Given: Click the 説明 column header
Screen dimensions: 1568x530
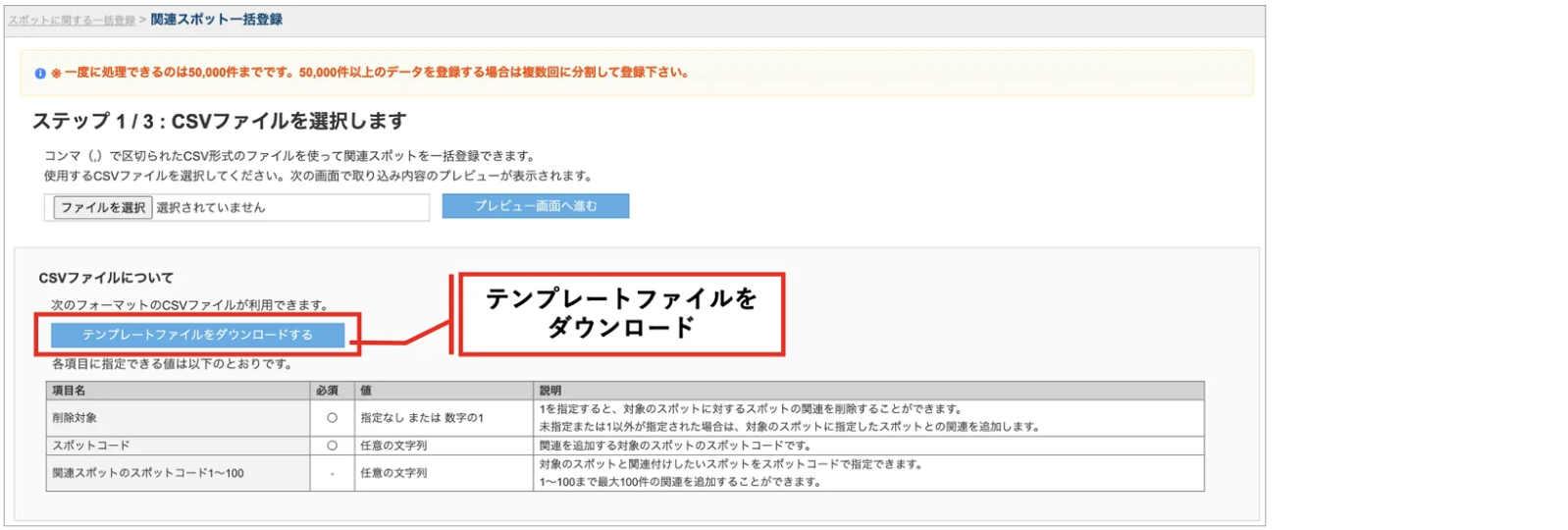Looking at the screenshot, I should pyautogui.click(x=868, y=391).
